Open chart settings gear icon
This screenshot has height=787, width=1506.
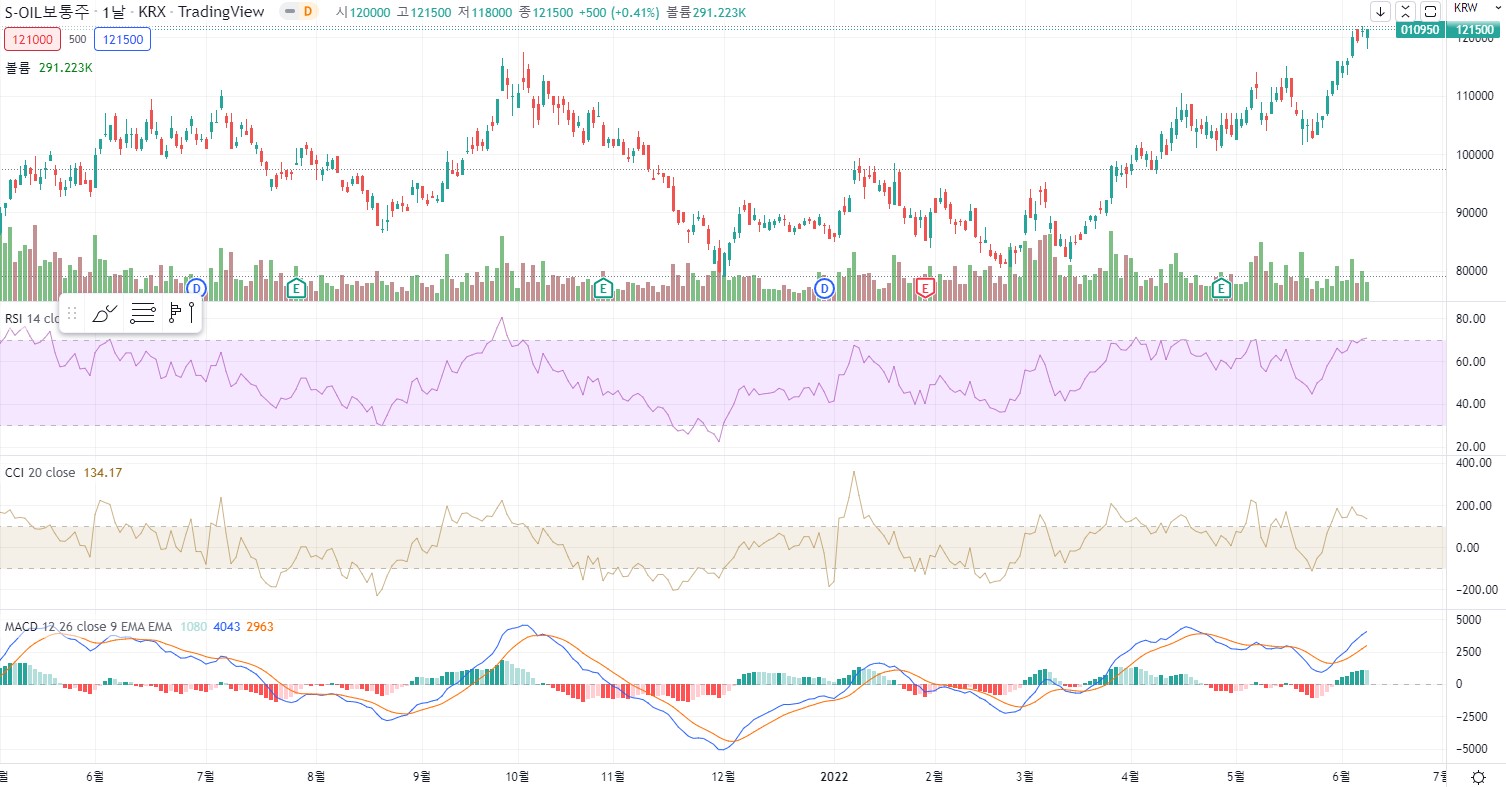click(1478, 776)
